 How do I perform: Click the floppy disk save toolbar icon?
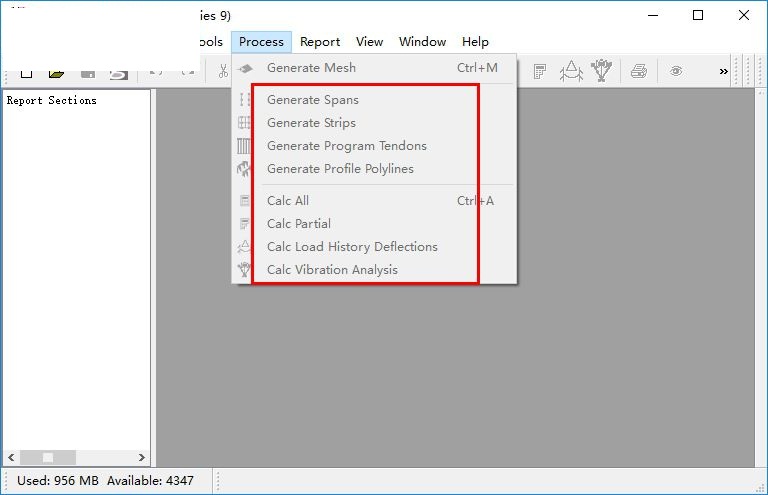[x=88, y=74]
